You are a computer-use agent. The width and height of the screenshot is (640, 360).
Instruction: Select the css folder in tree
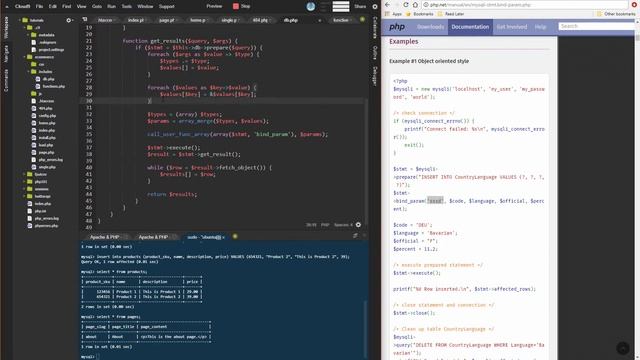41,64
